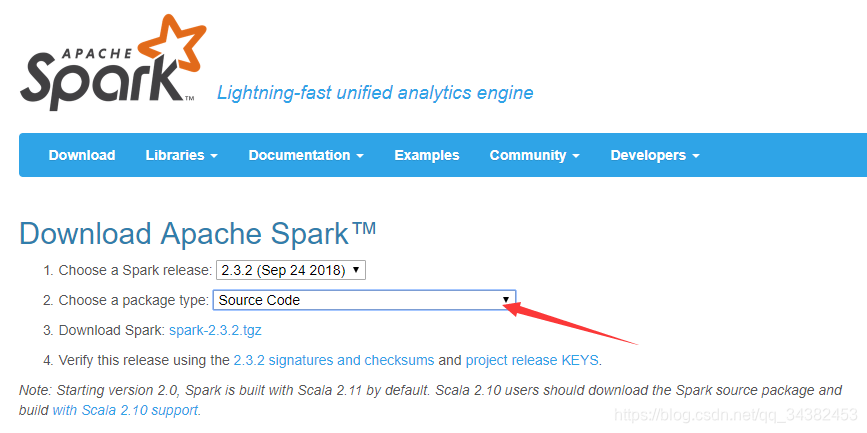The width and height of the screenshot is (867, 433).
Task: Open 2.3.2 signatures and checksums link
Action: click(x=334, y=361)
